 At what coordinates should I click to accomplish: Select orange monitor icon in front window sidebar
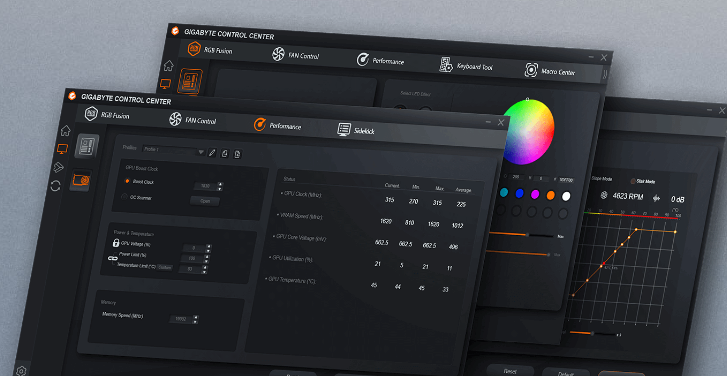click(62, 149)
